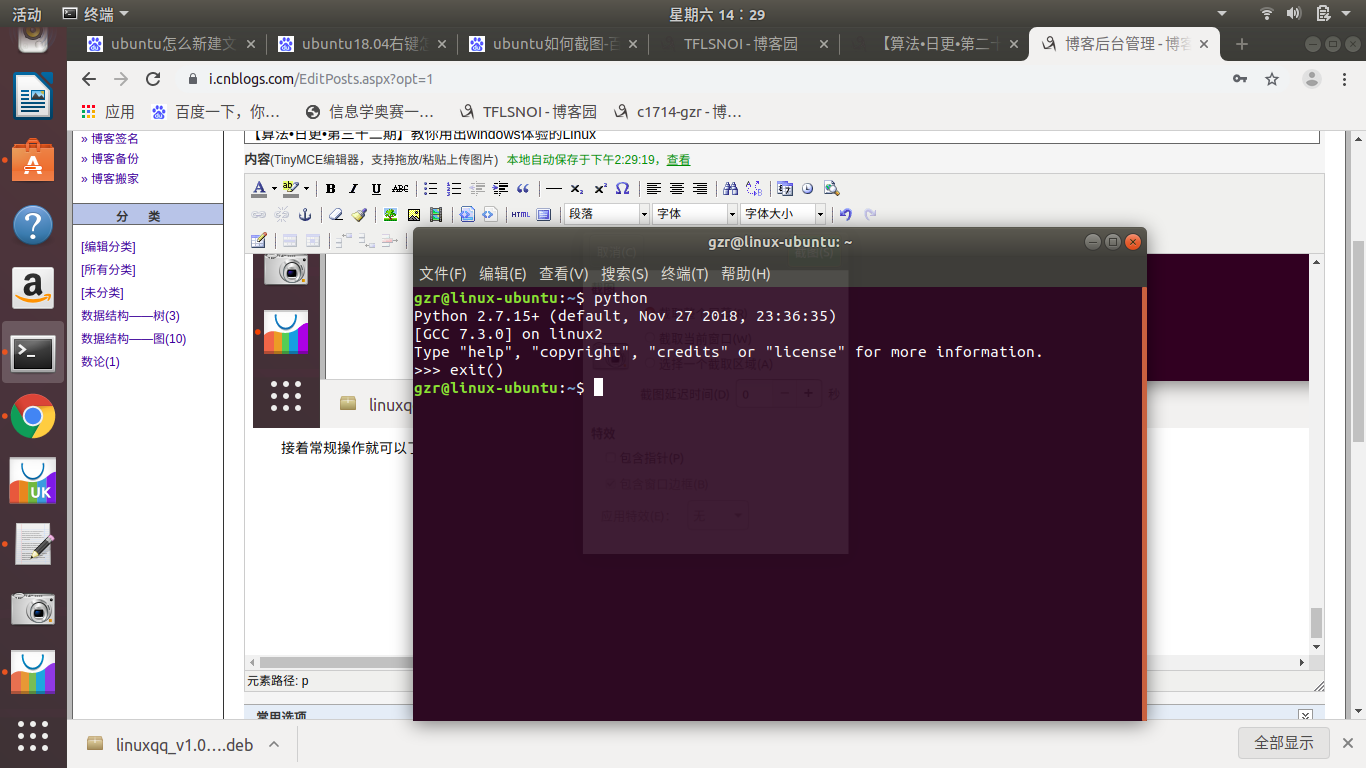Click the Bold formatting icon
This screenshot has width=1366, height=768.
(330, 189)
